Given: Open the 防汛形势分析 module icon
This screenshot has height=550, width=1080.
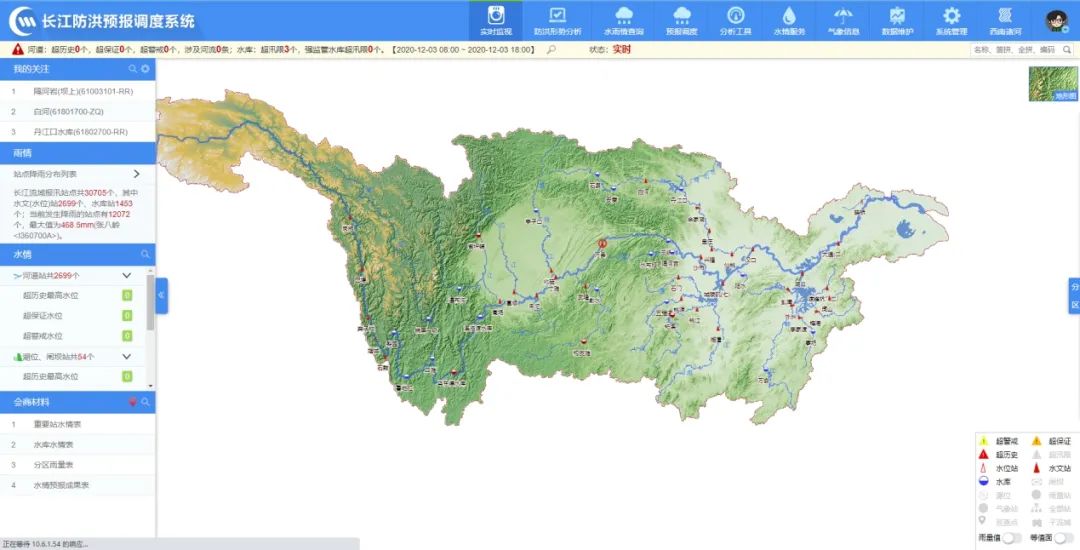Looking at the screenshot, I should point(557,16).
